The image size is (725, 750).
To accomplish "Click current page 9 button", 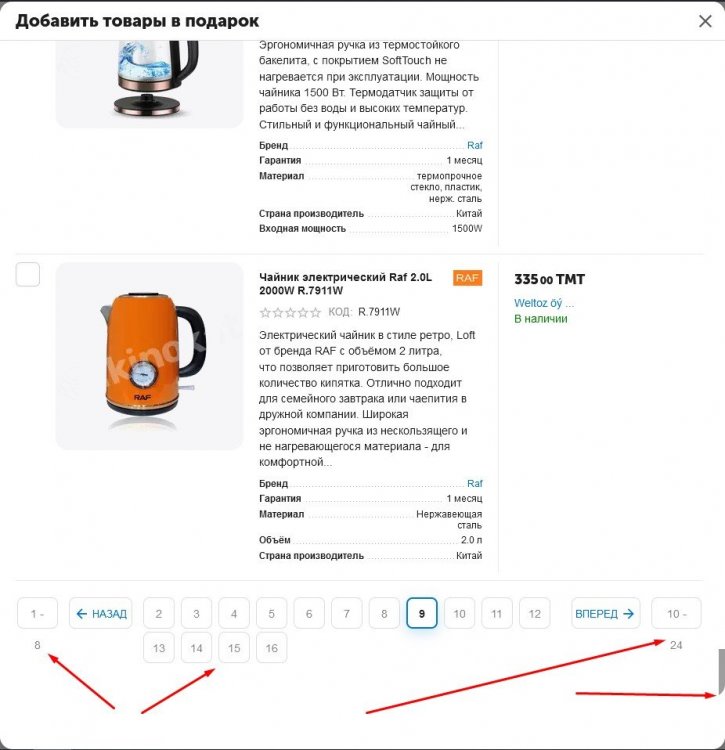I will pos(422,613).
